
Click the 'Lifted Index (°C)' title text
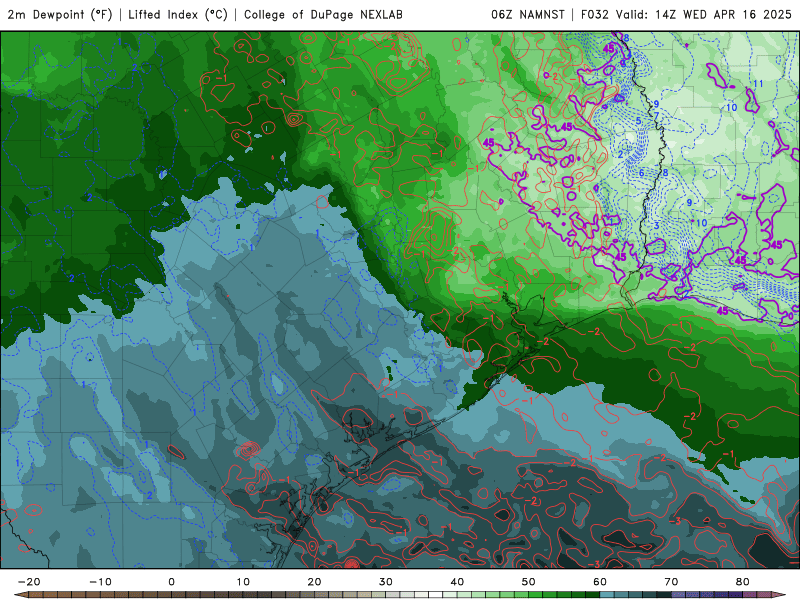(178, 15)
